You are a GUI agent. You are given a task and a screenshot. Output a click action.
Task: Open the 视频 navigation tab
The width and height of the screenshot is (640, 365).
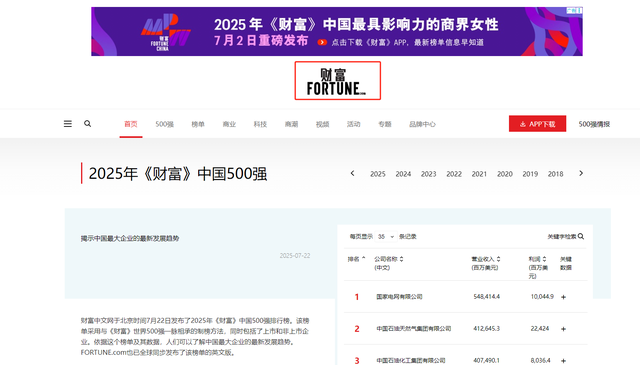click(322, 124)
